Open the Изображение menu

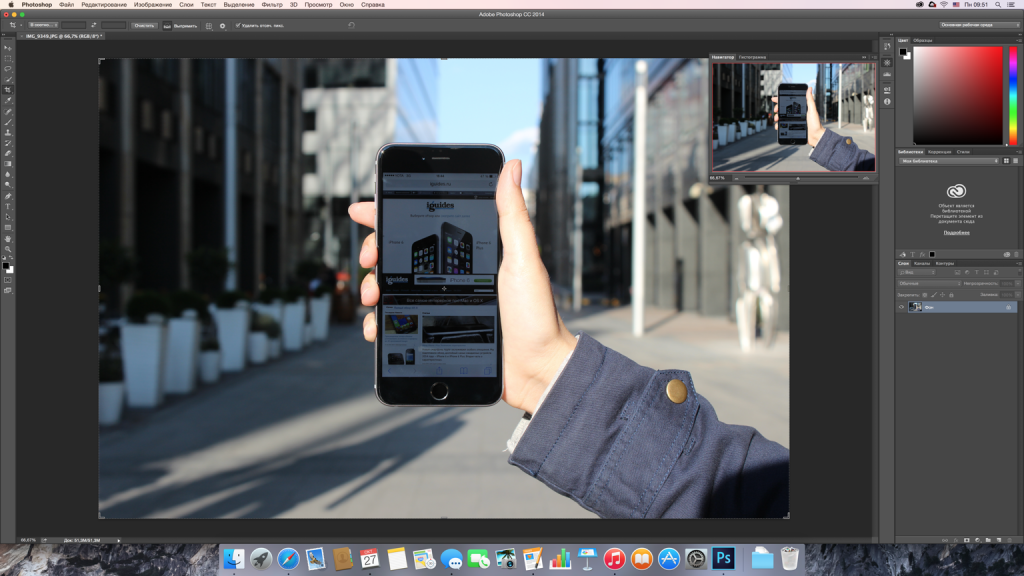(x=153, y=5)
